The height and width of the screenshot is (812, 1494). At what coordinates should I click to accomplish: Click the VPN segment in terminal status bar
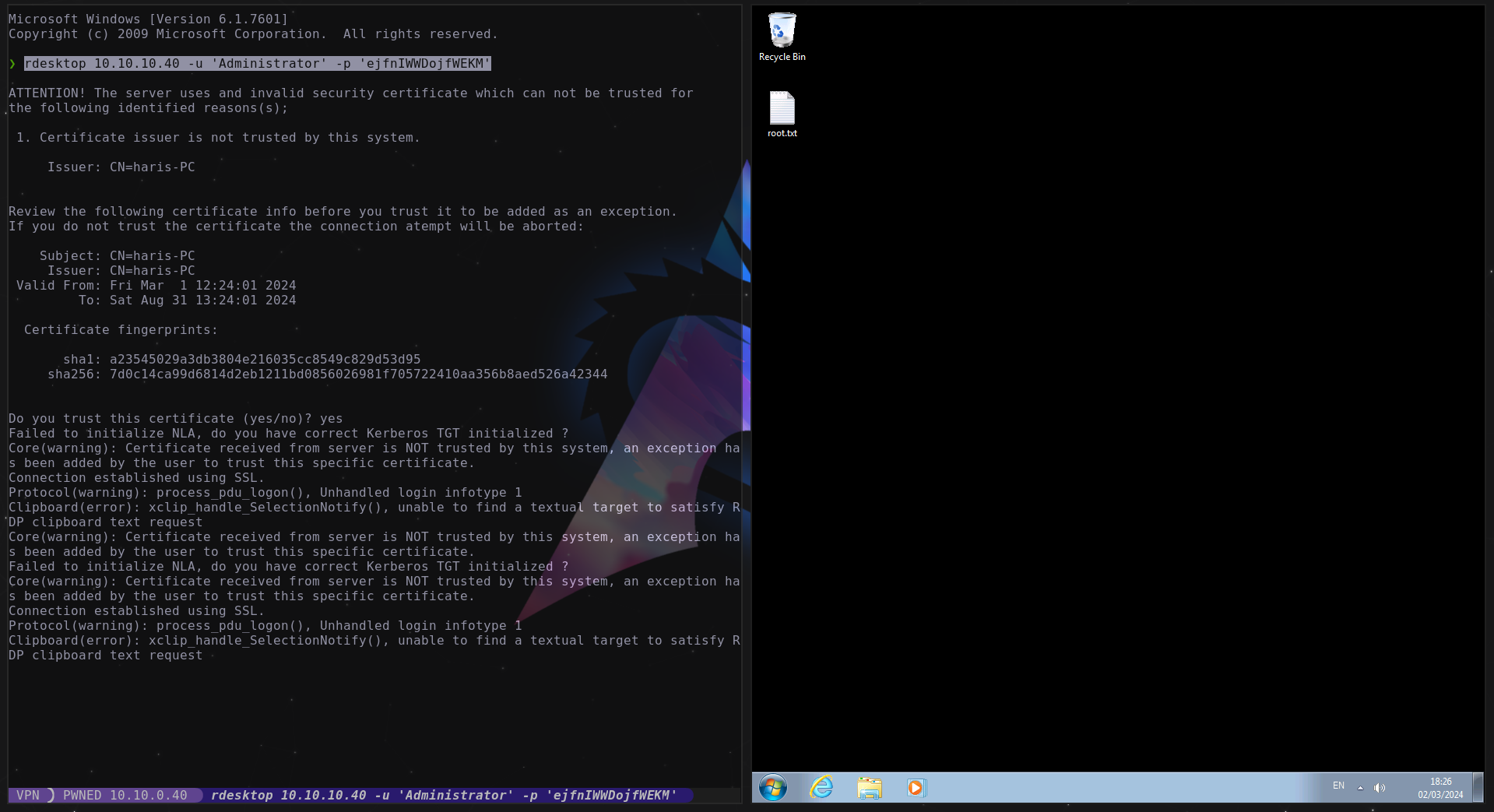28,795
